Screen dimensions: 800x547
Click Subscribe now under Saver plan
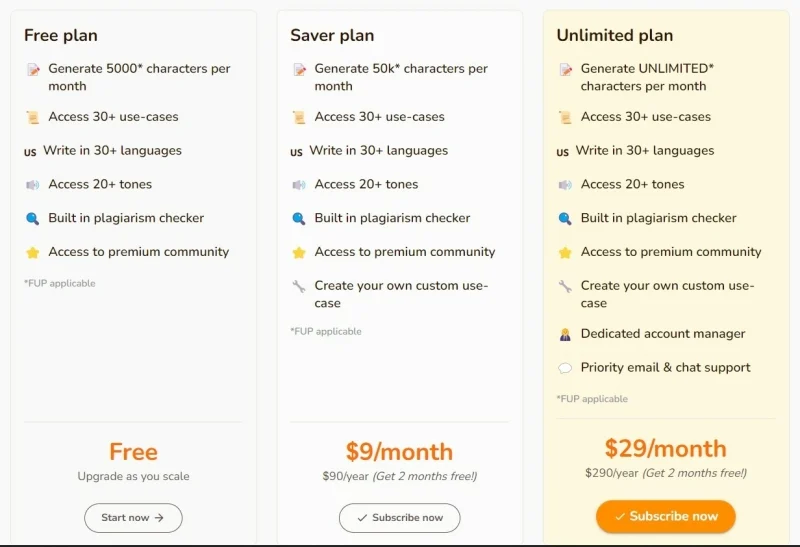coord(399,518)
